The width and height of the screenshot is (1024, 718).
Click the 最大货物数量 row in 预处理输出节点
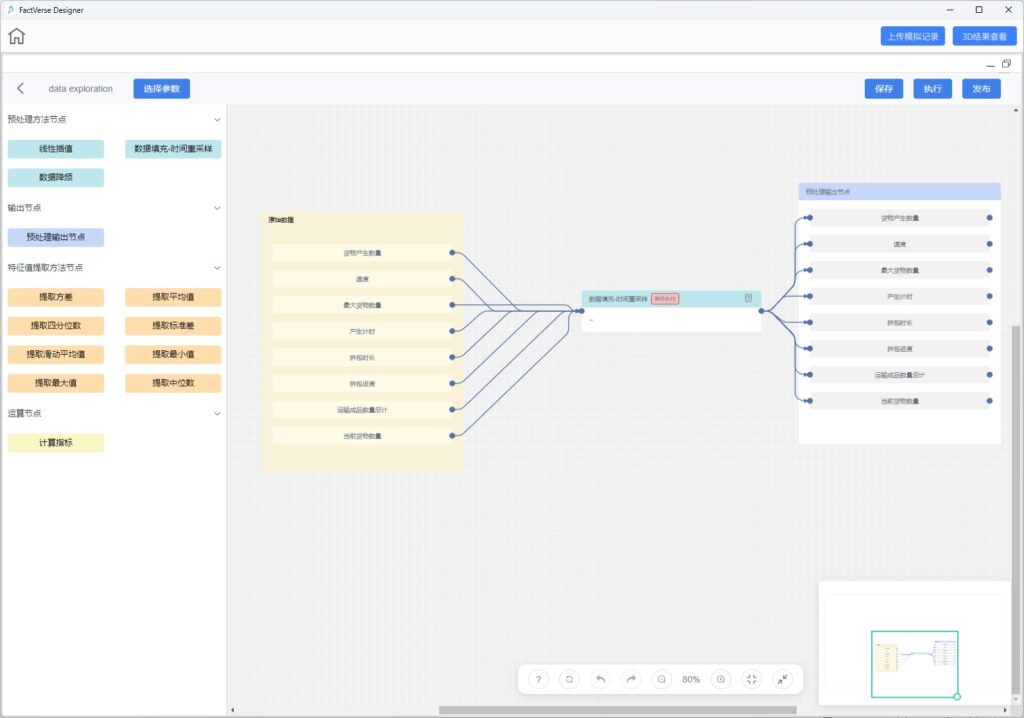pyautogui.click(x=899, y=270)
